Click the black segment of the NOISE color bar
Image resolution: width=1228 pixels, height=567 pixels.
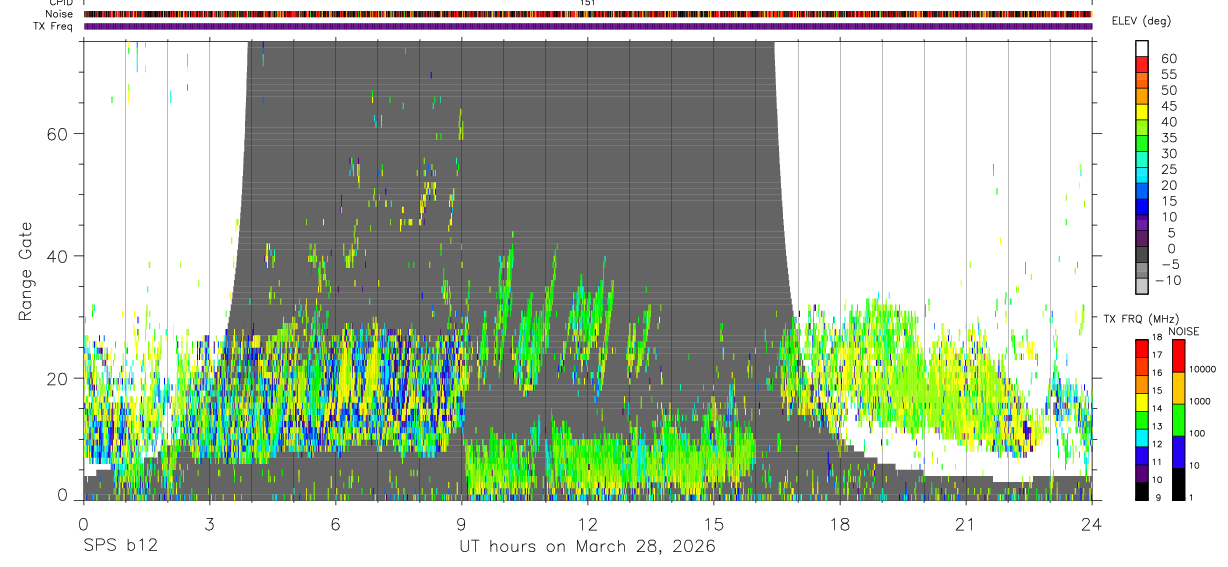(x=1177, y=484)
